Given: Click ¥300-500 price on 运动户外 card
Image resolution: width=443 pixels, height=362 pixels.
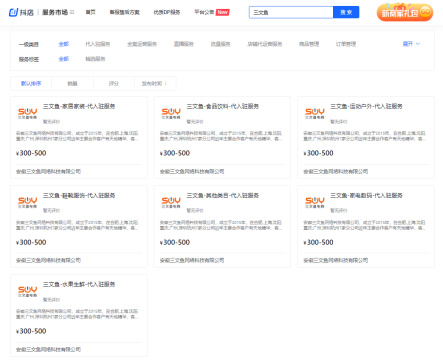Looking at the screenshot, I should (x=318, y=153).
